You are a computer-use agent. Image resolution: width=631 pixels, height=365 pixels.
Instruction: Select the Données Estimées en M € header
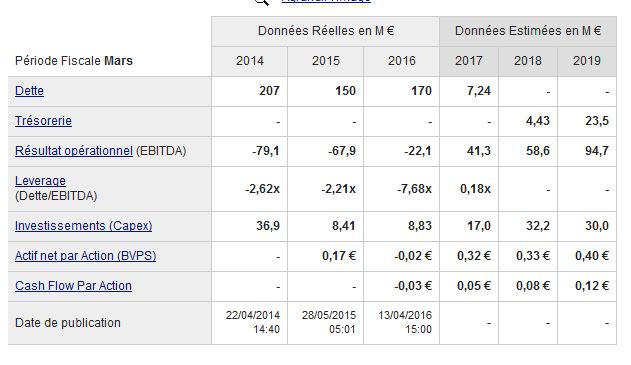pyautogui.click(x=528, y=31)
